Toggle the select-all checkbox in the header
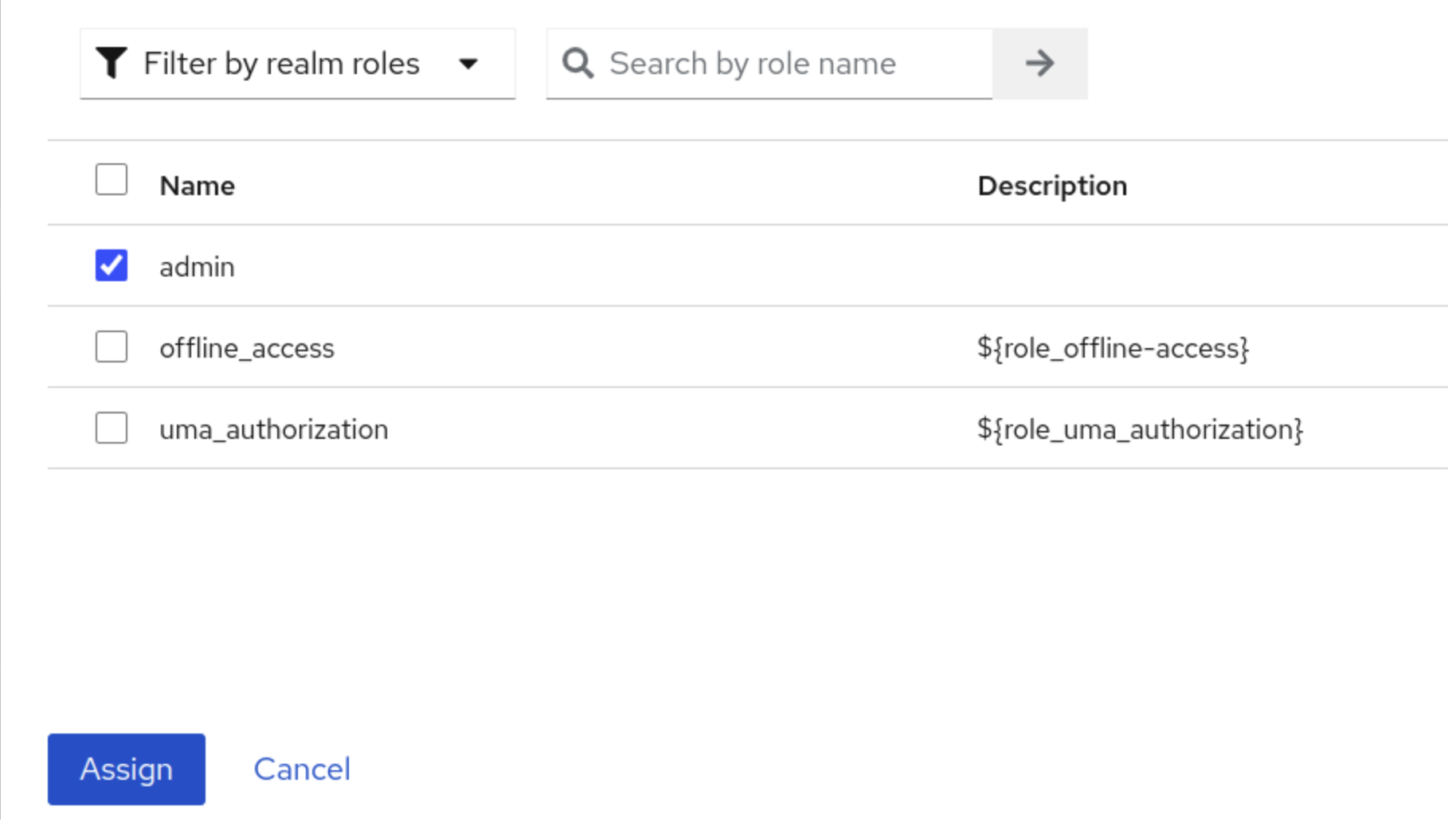Image resolution: width=1456 pixels, height=822 pixels. [x=112, y=180]
